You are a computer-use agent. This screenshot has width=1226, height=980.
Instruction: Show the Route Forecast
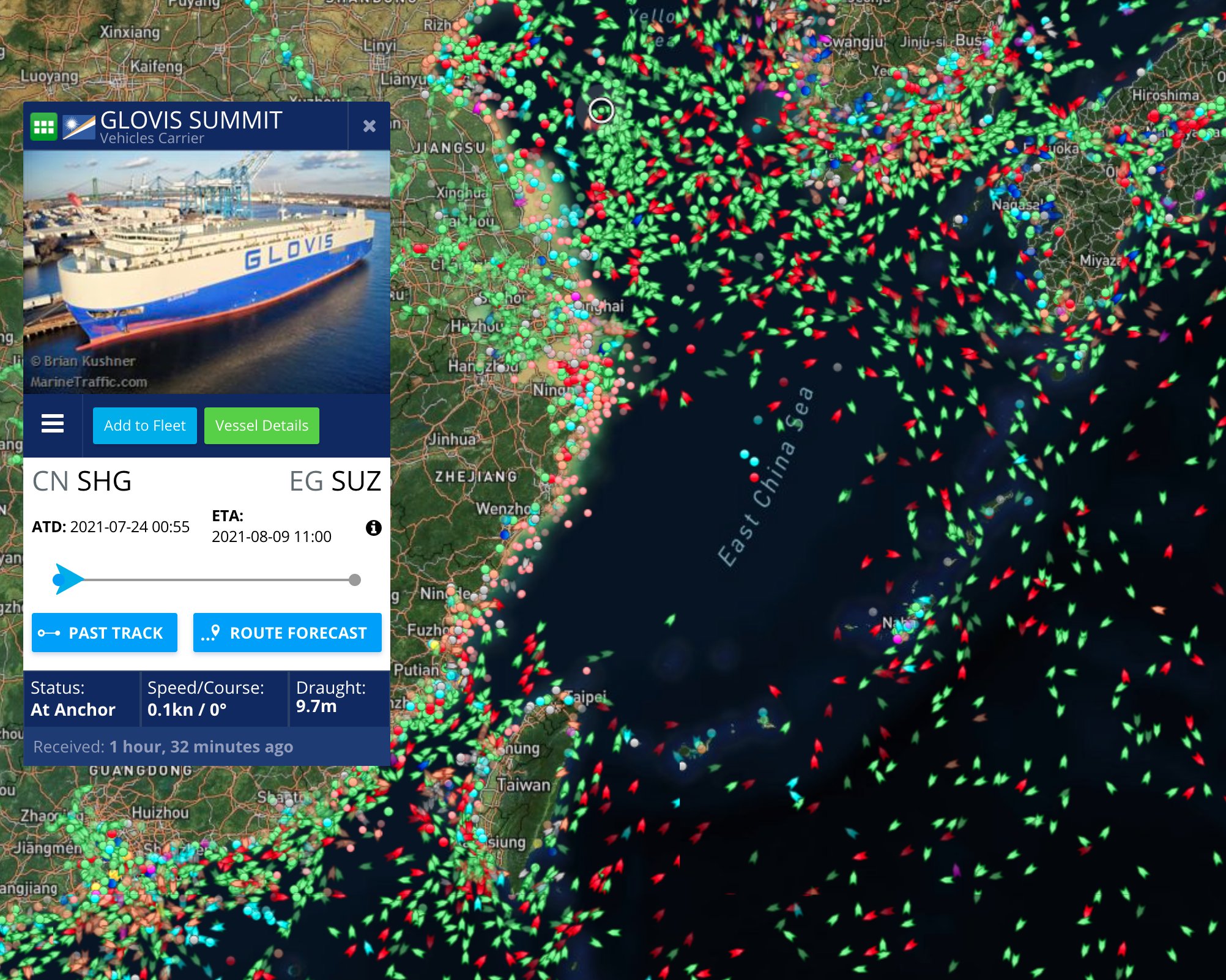click(x=288, y=633)
